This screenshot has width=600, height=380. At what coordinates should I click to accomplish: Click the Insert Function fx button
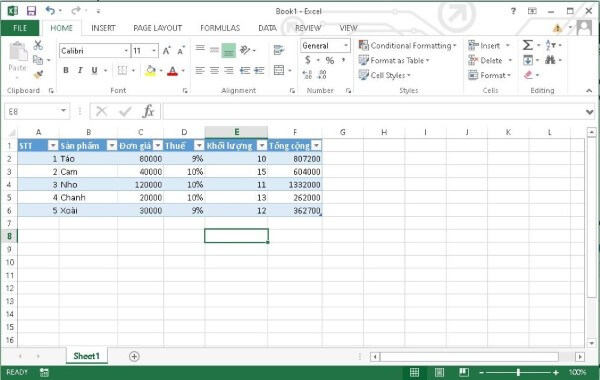148,111
